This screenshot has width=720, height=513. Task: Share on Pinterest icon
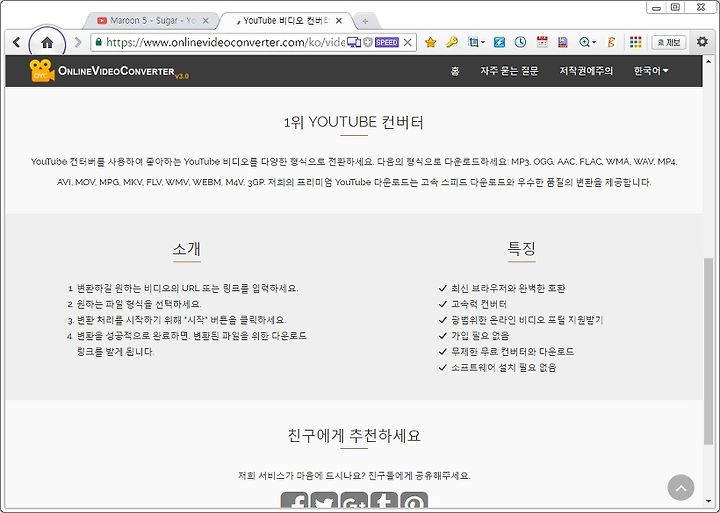[414, 502]
